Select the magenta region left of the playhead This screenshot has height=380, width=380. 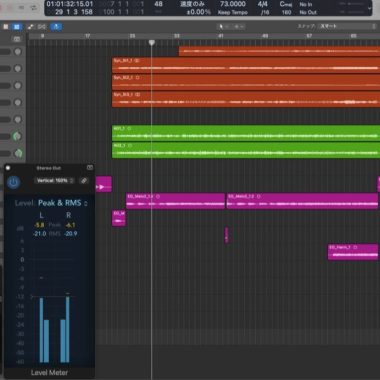pos(104,184)
